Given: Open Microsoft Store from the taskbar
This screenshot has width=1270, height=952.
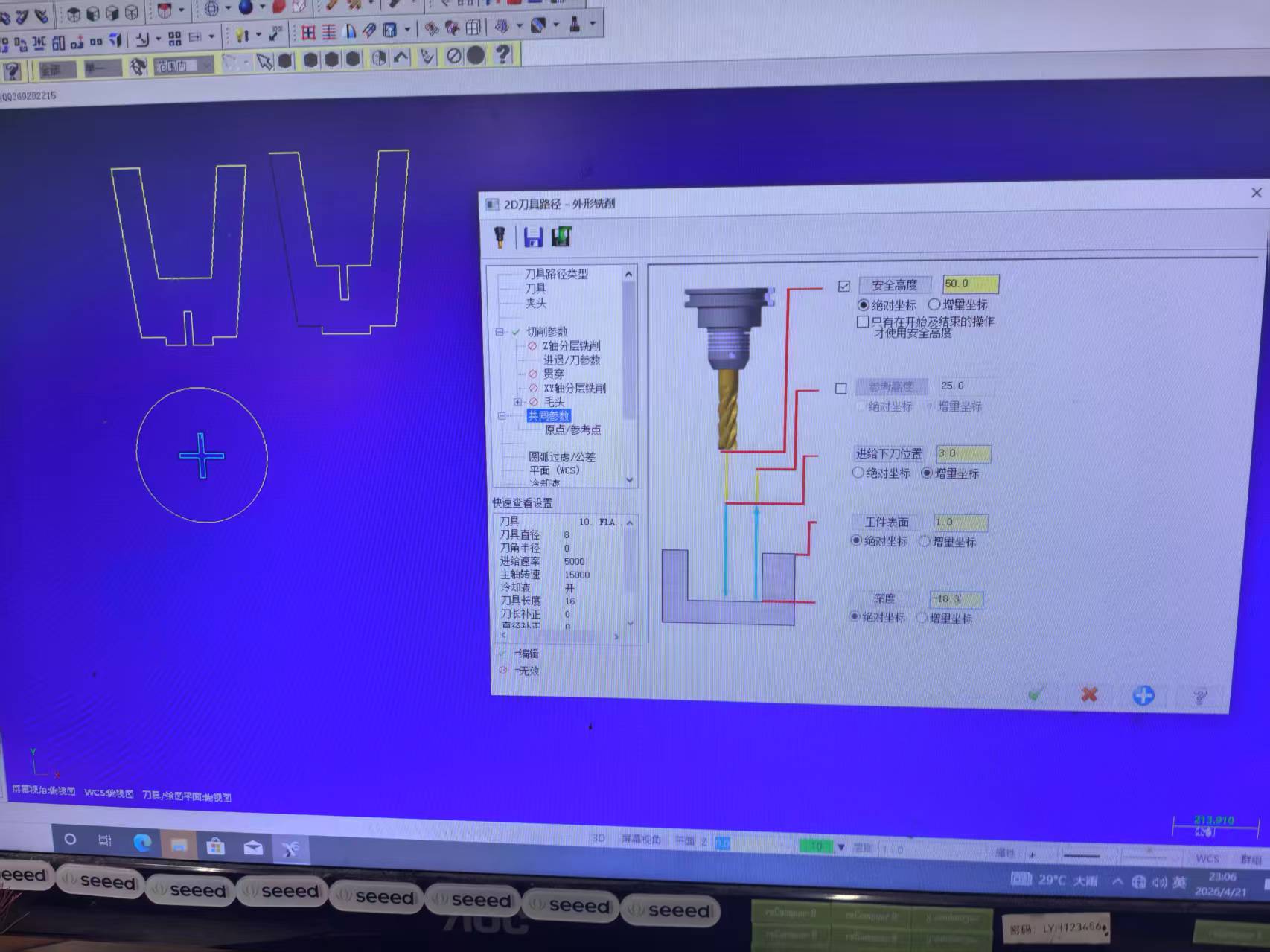Looking at the screenshot, I should coord(216,846).
